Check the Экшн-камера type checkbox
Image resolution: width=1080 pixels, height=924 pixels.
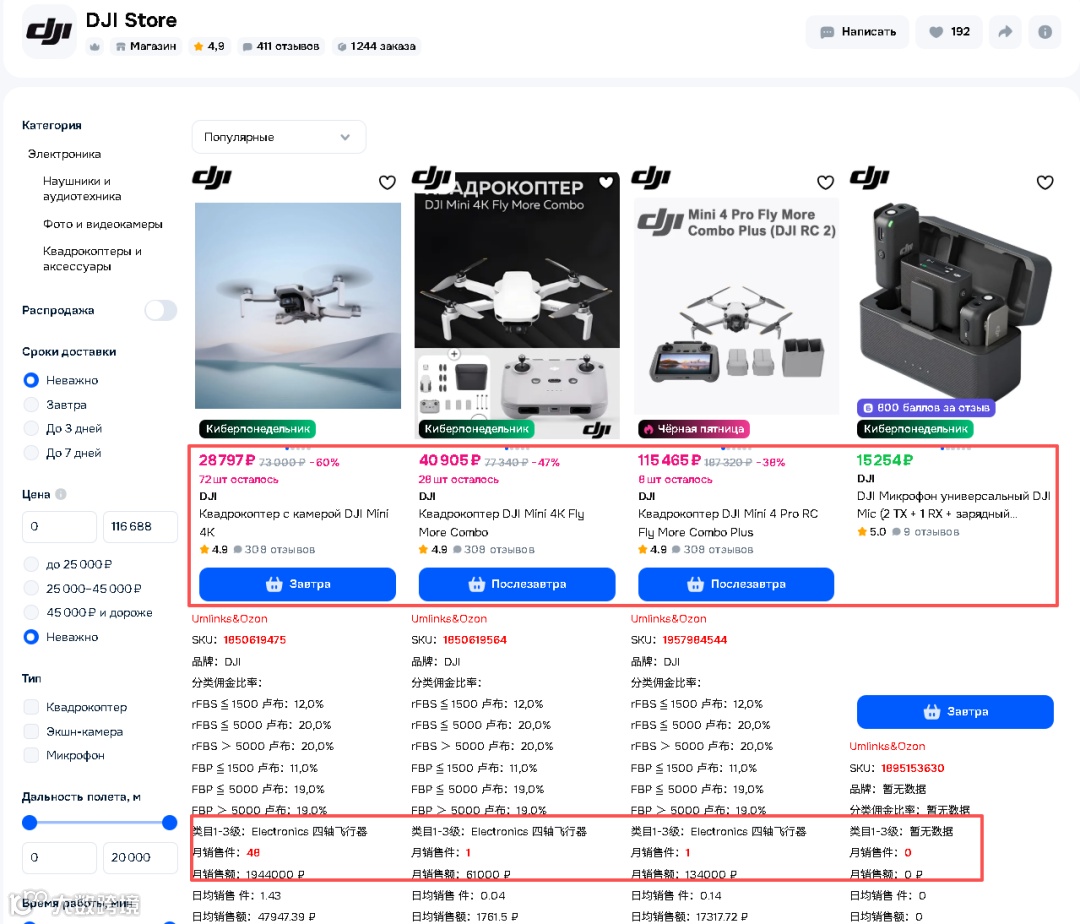[x=31, y=731]
